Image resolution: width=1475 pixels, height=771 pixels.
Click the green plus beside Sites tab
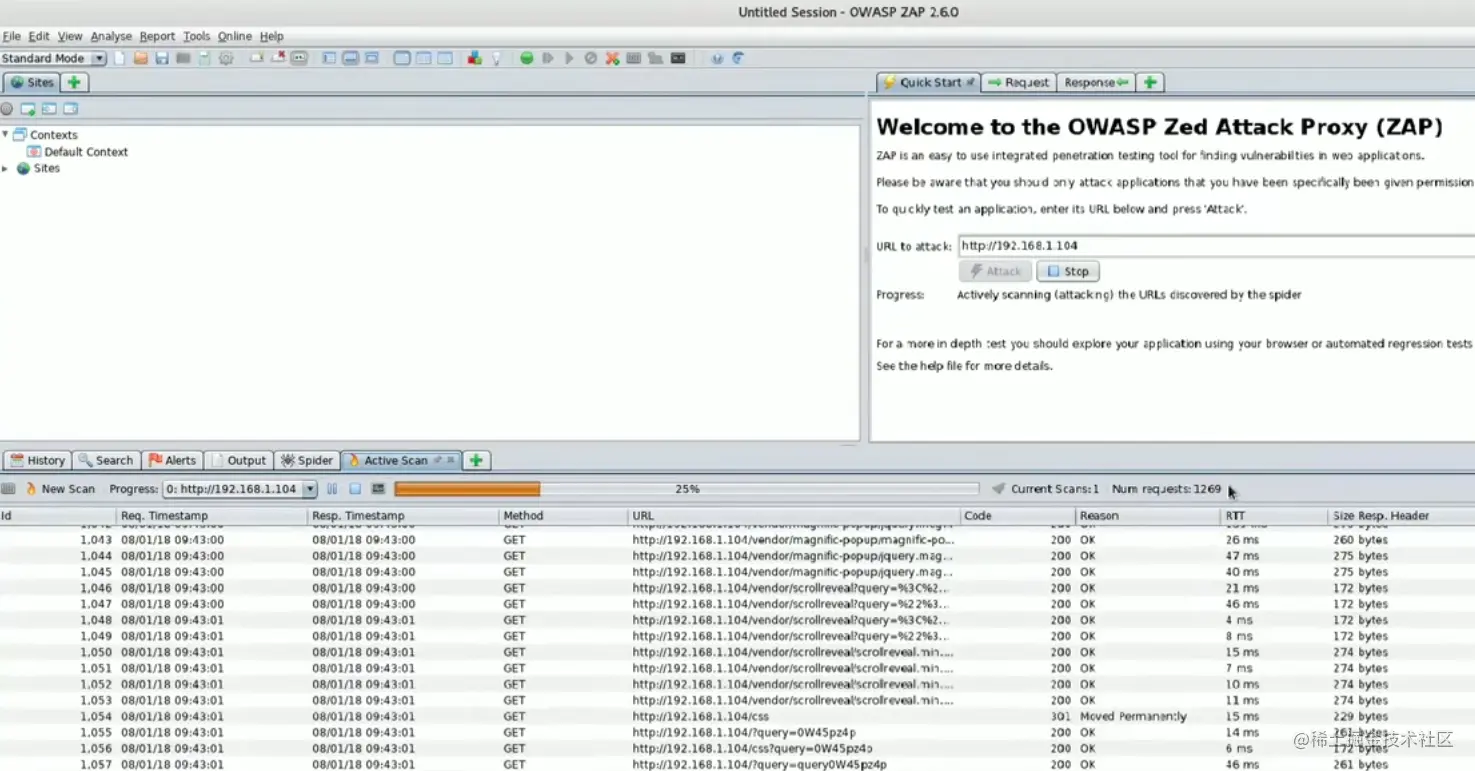click(x=74, y=83)
